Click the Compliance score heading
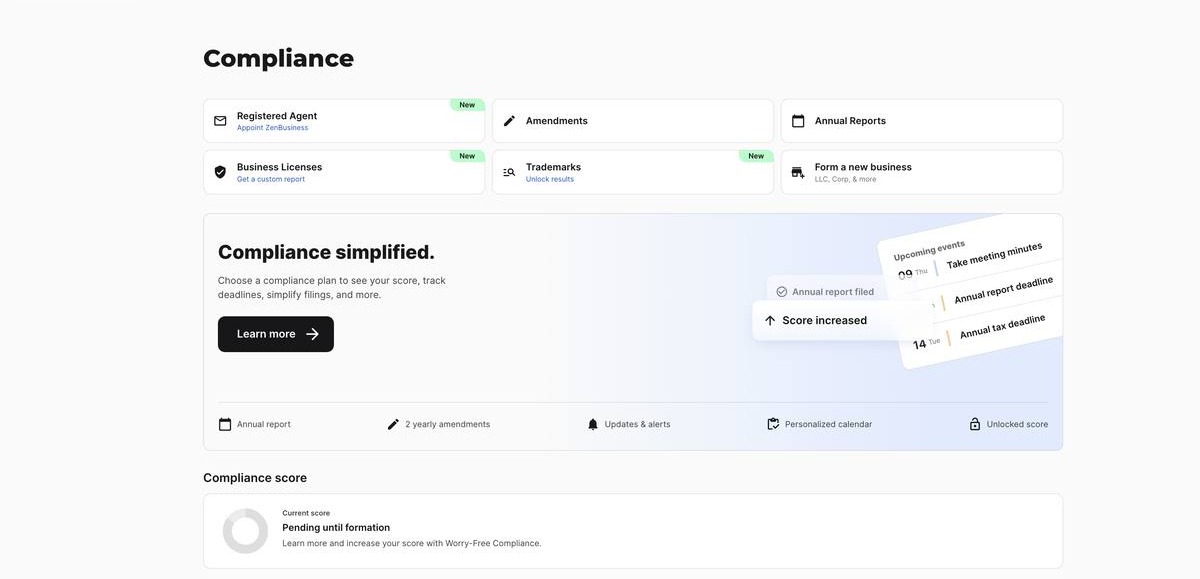Screen dimensions: 1200x579 [255, 478]
